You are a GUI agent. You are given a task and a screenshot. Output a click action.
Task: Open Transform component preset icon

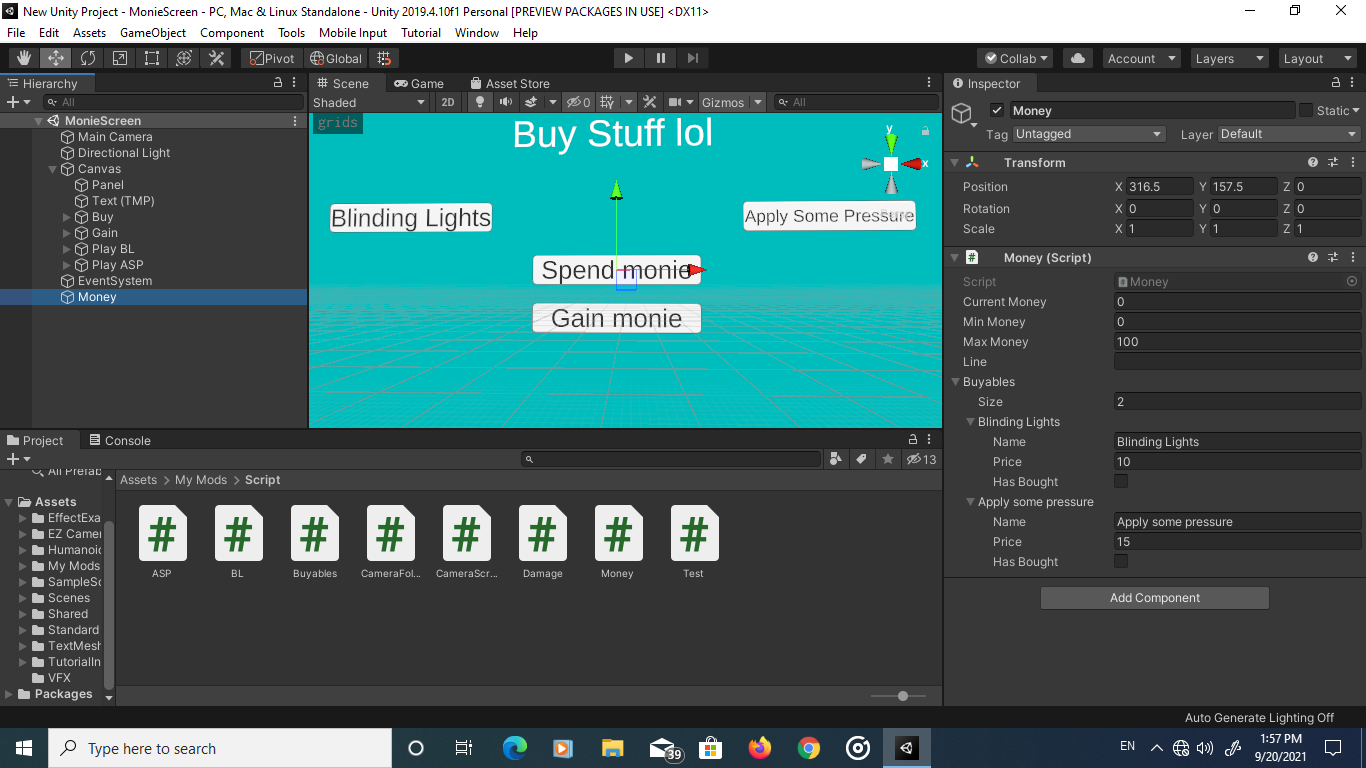coord(1333,162)
